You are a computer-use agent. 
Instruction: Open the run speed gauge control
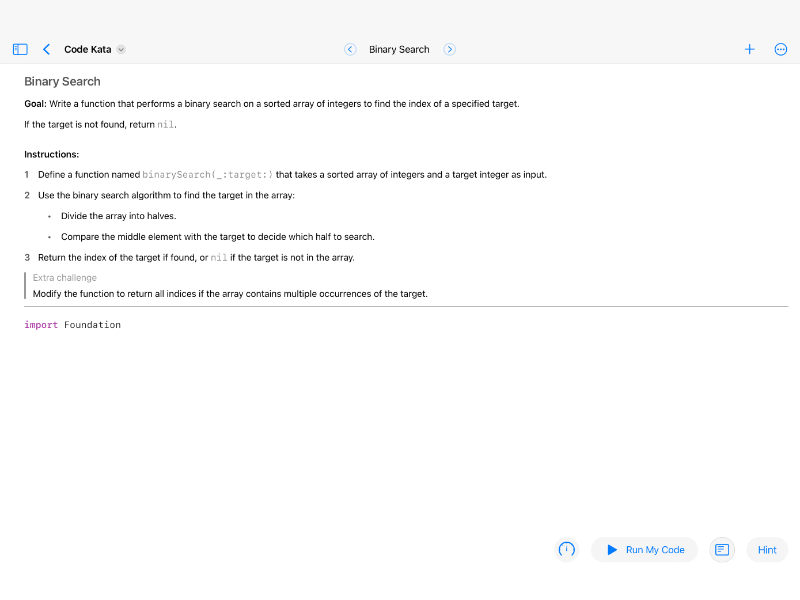pyautogui.click(x=567, y=549)
